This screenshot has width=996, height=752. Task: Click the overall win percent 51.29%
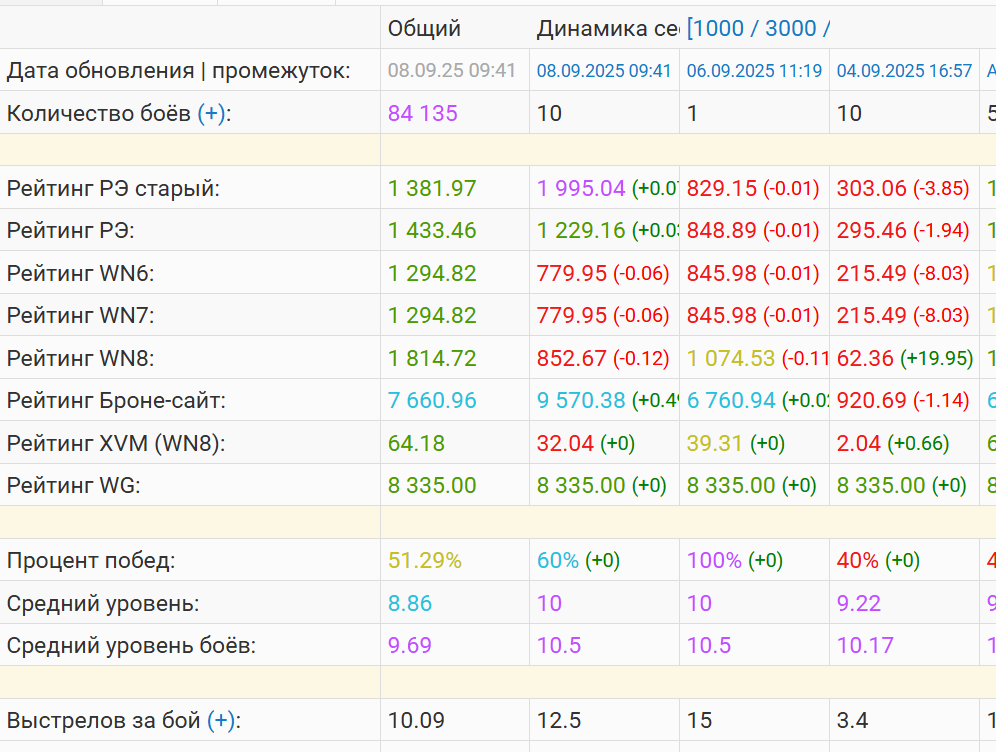[425, 561]
